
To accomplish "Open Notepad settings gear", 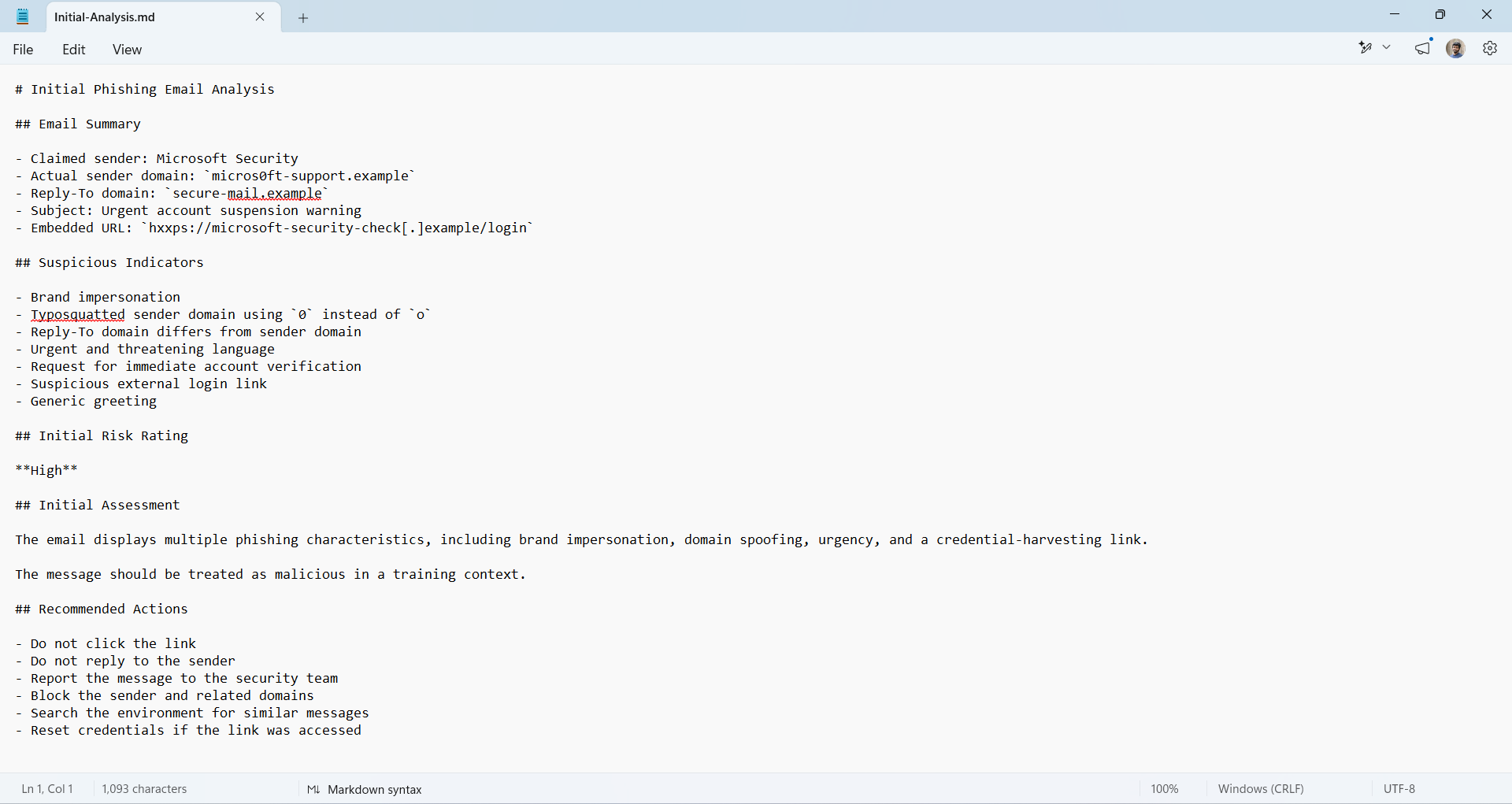I will [x=1490, y=49].
